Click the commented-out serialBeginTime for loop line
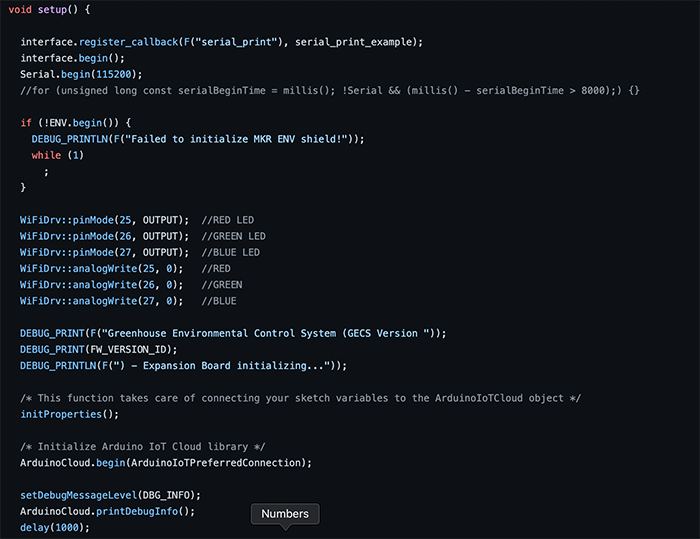Image resolution: width=700 pixels, height=539 pixels. tap(329, 91)
